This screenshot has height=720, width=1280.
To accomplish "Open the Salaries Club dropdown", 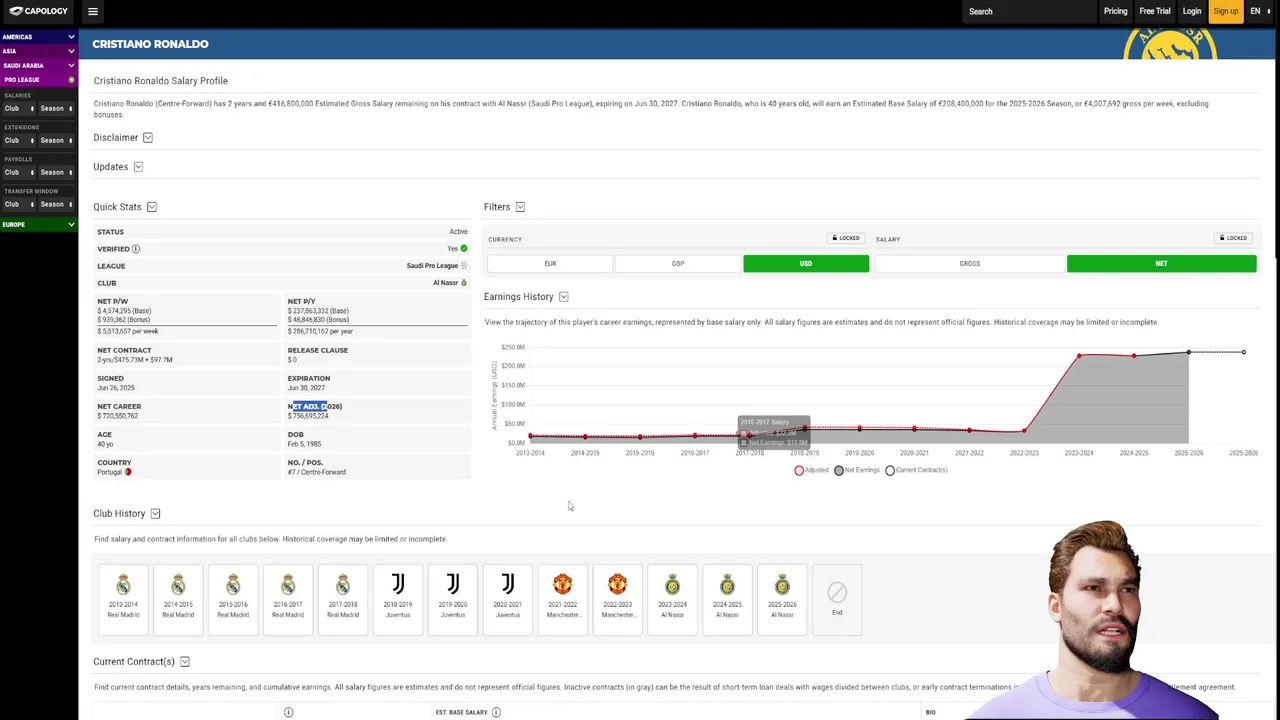I will (x=19, y=108).
